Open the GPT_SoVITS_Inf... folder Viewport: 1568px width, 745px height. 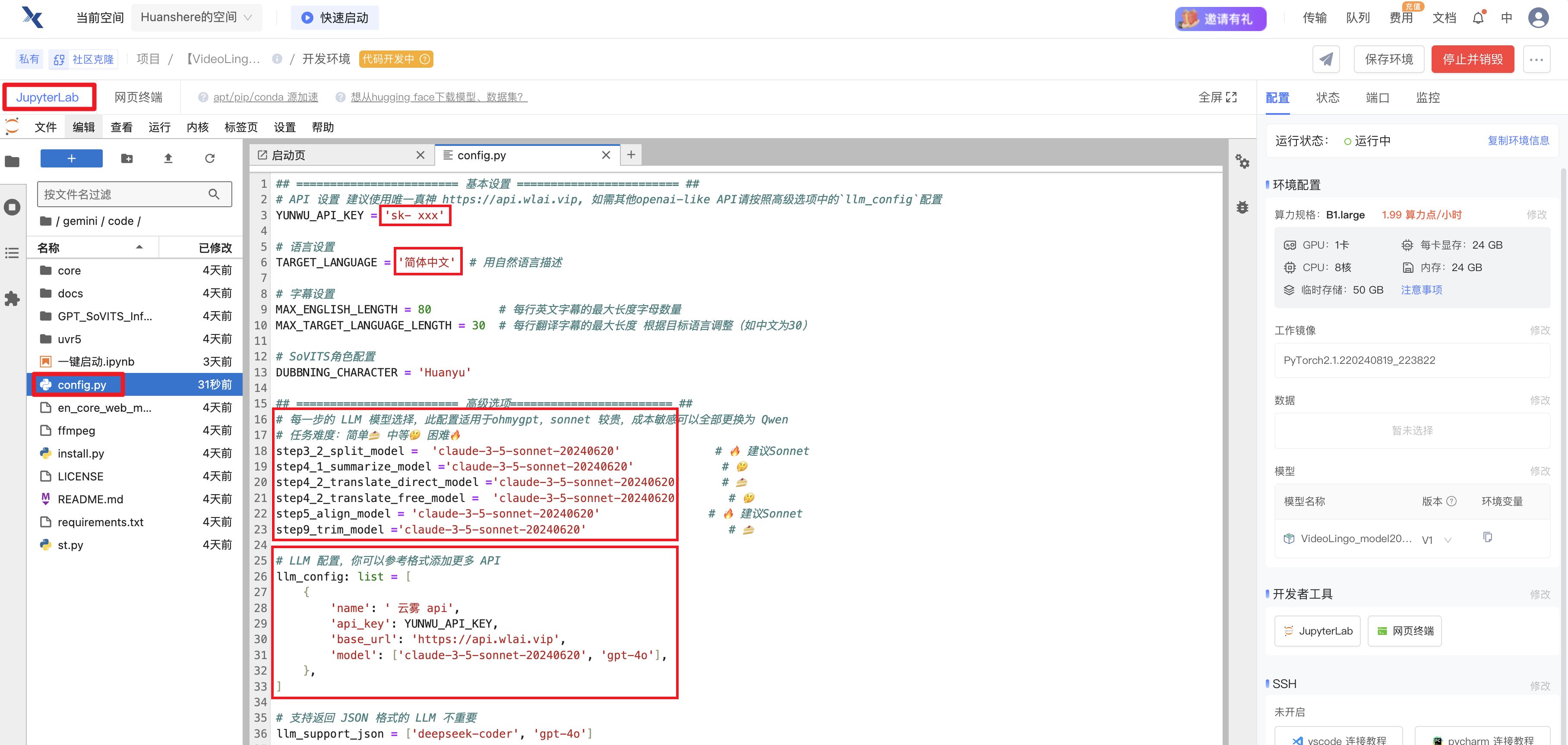click(135, 316)
